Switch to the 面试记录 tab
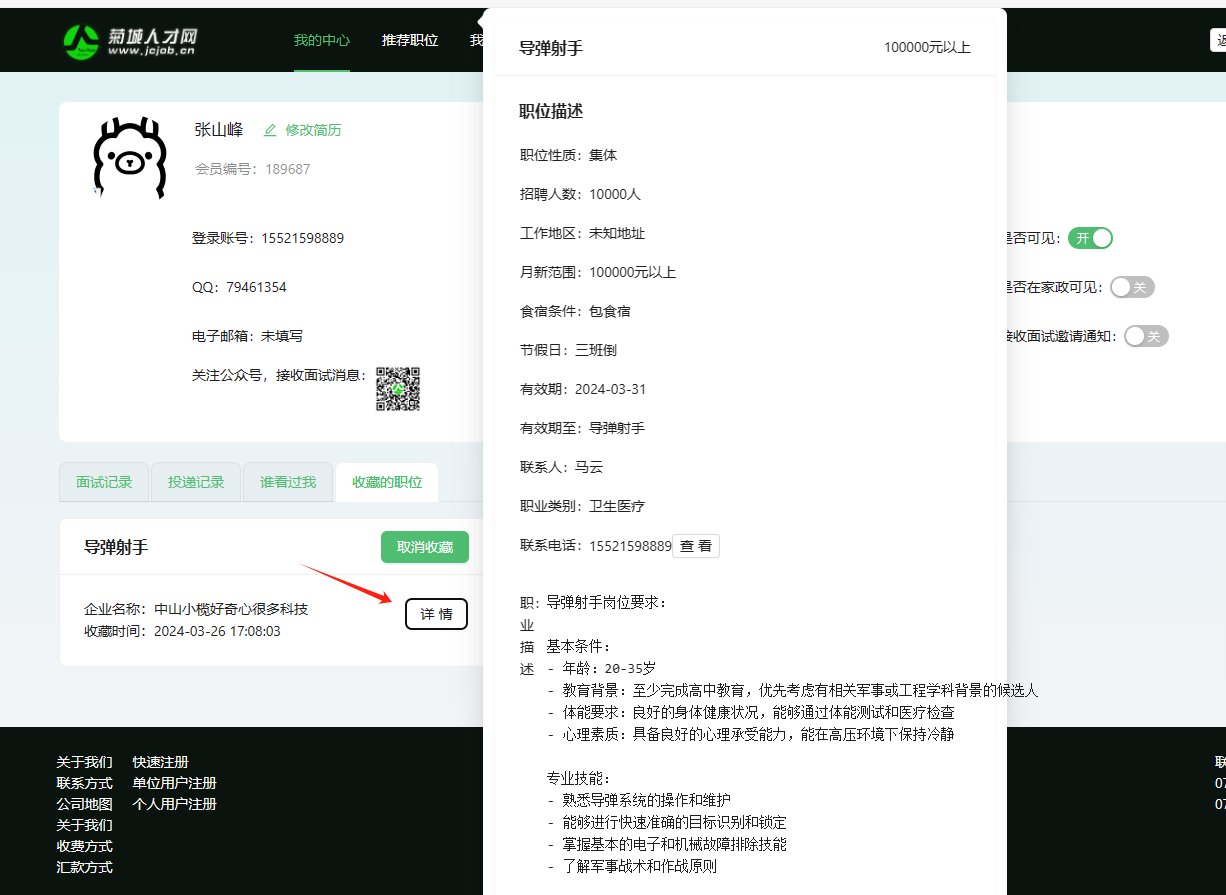1226x895 pixels. 104,482
